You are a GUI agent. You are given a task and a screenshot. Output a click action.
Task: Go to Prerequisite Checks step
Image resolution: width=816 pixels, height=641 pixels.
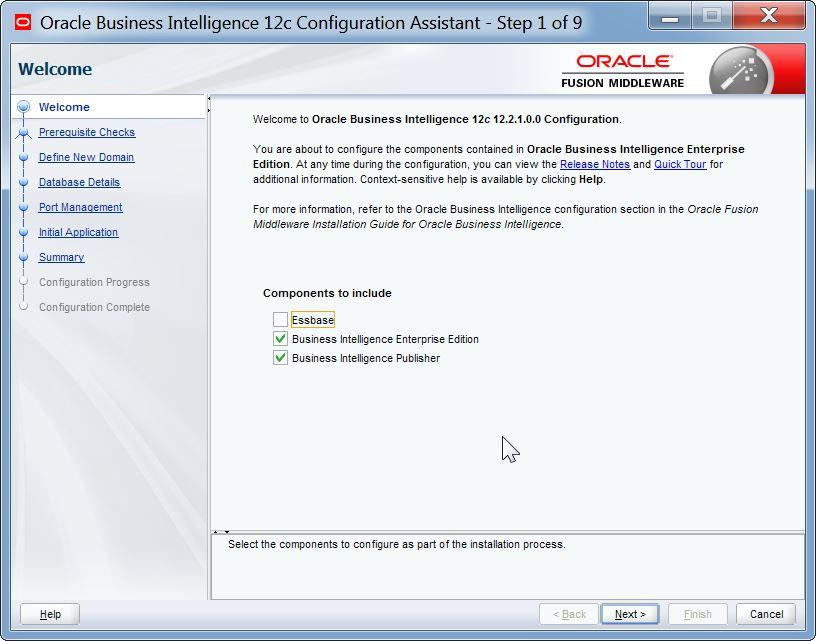tap(87, 132)
